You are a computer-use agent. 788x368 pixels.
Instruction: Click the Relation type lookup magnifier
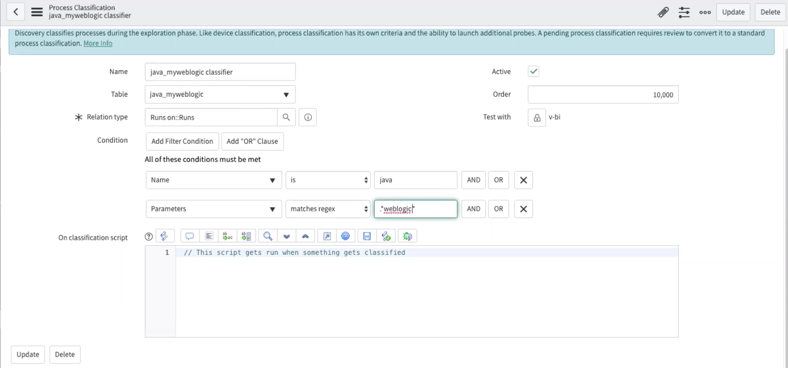(x=286, y=117)
